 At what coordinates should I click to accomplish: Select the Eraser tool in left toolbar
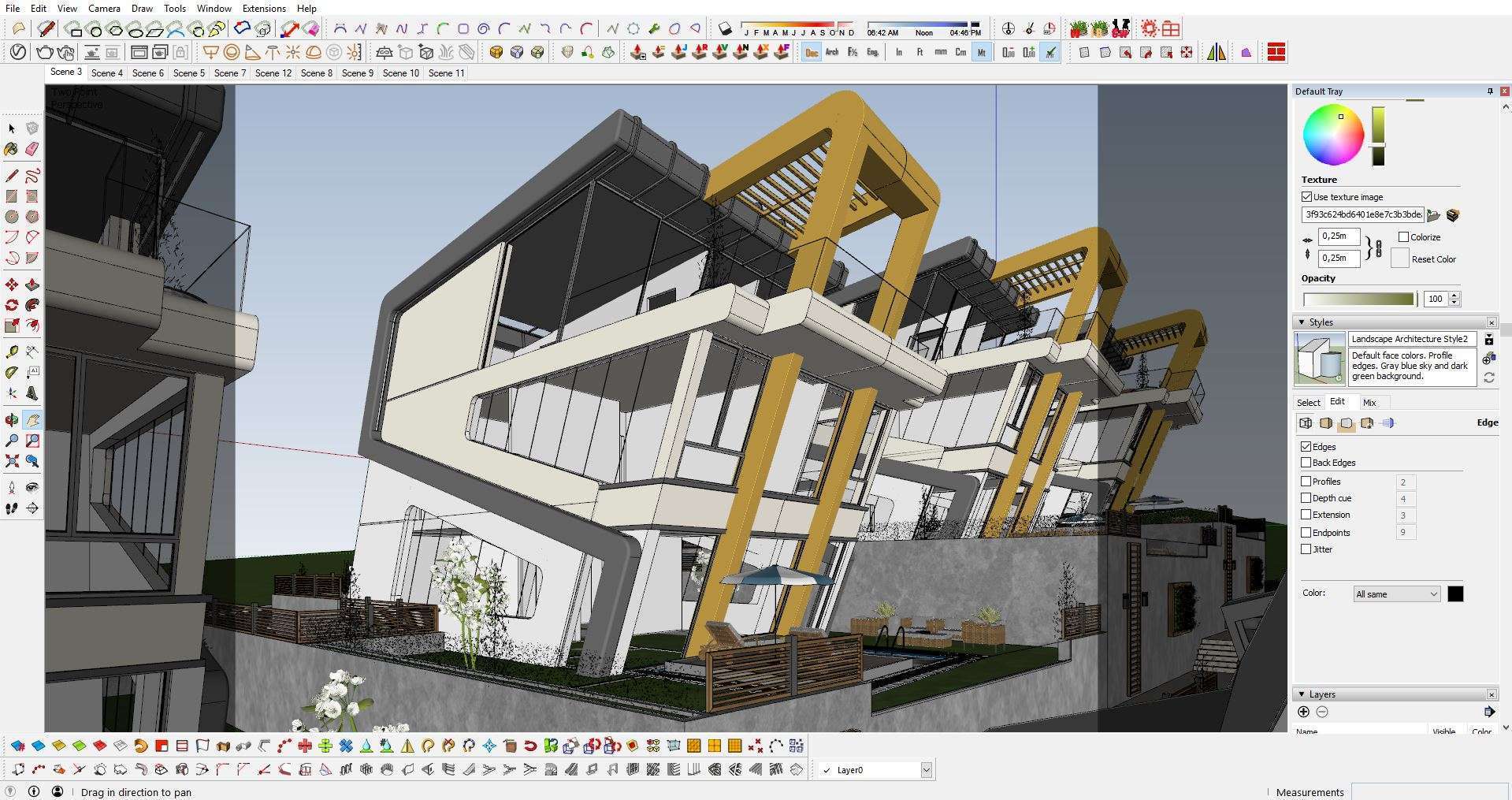[x=32, y=149]
